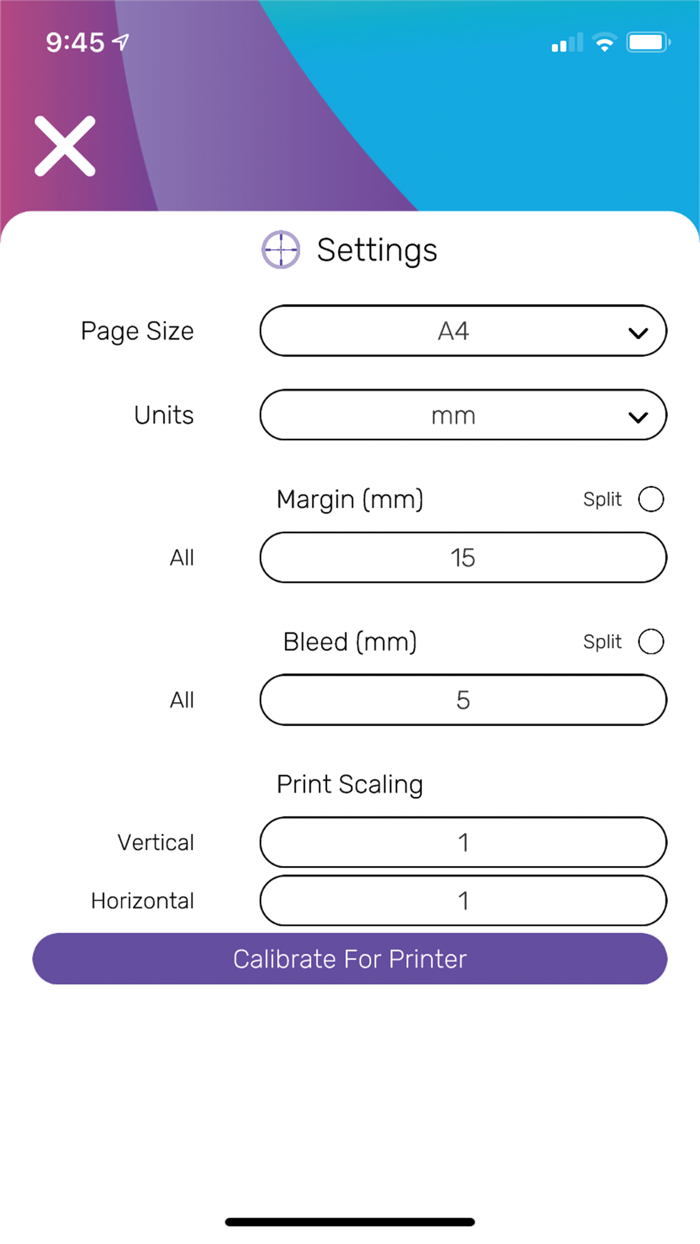Enable Split for Margin values
Viewport: 700px width, 1244px height.
tap(651, 499)
